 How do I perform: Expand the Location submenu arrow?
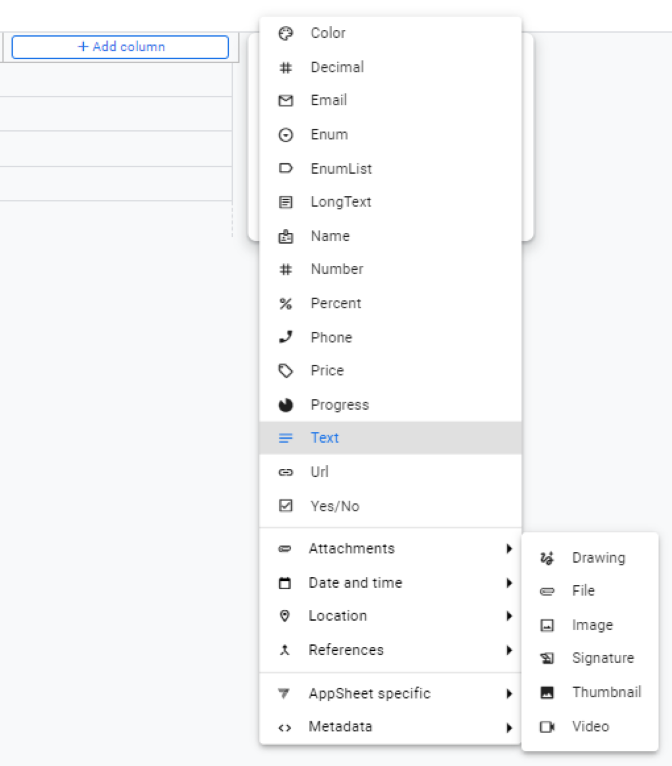pos(509,616)
